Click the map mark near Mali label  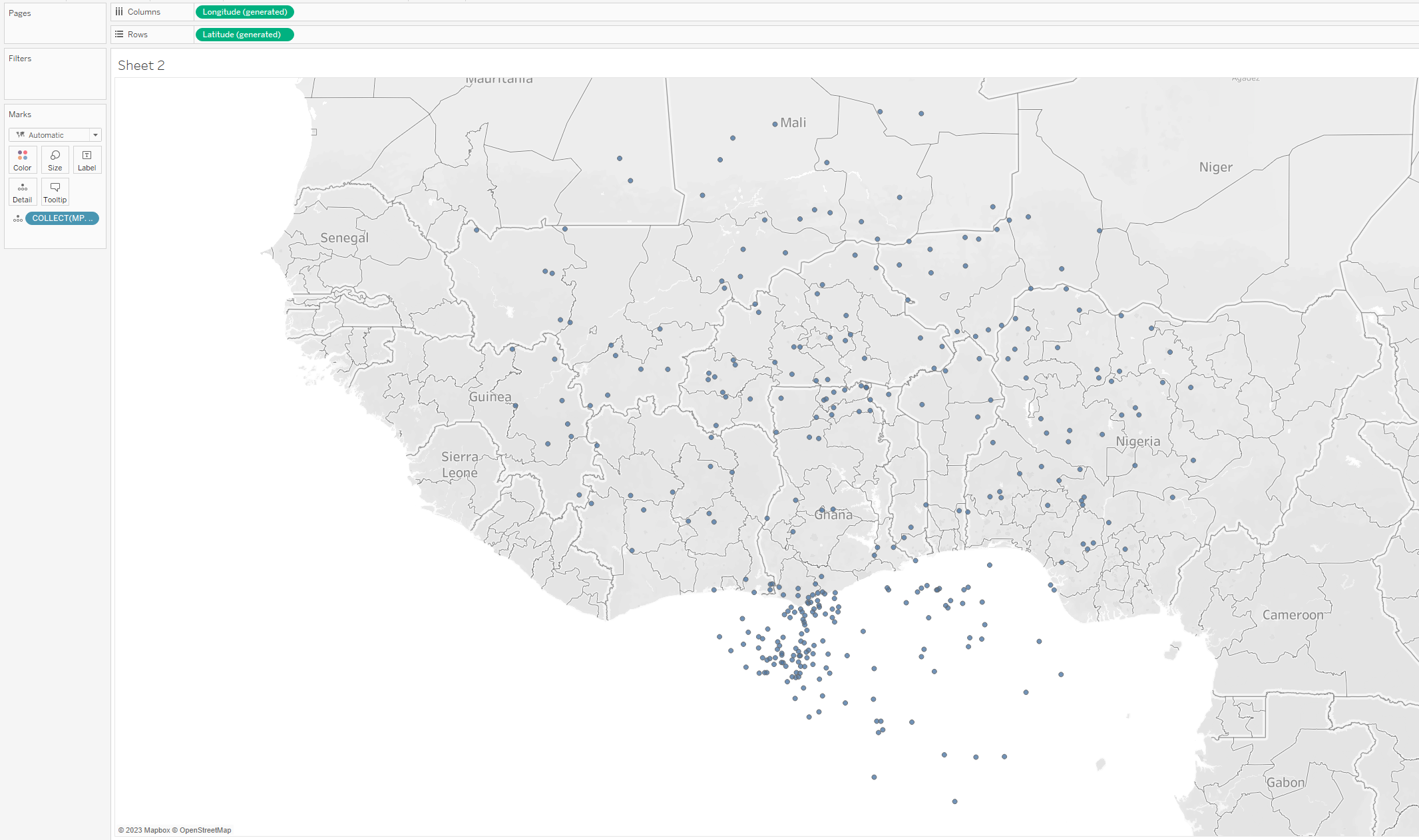(x=775, y=124)
